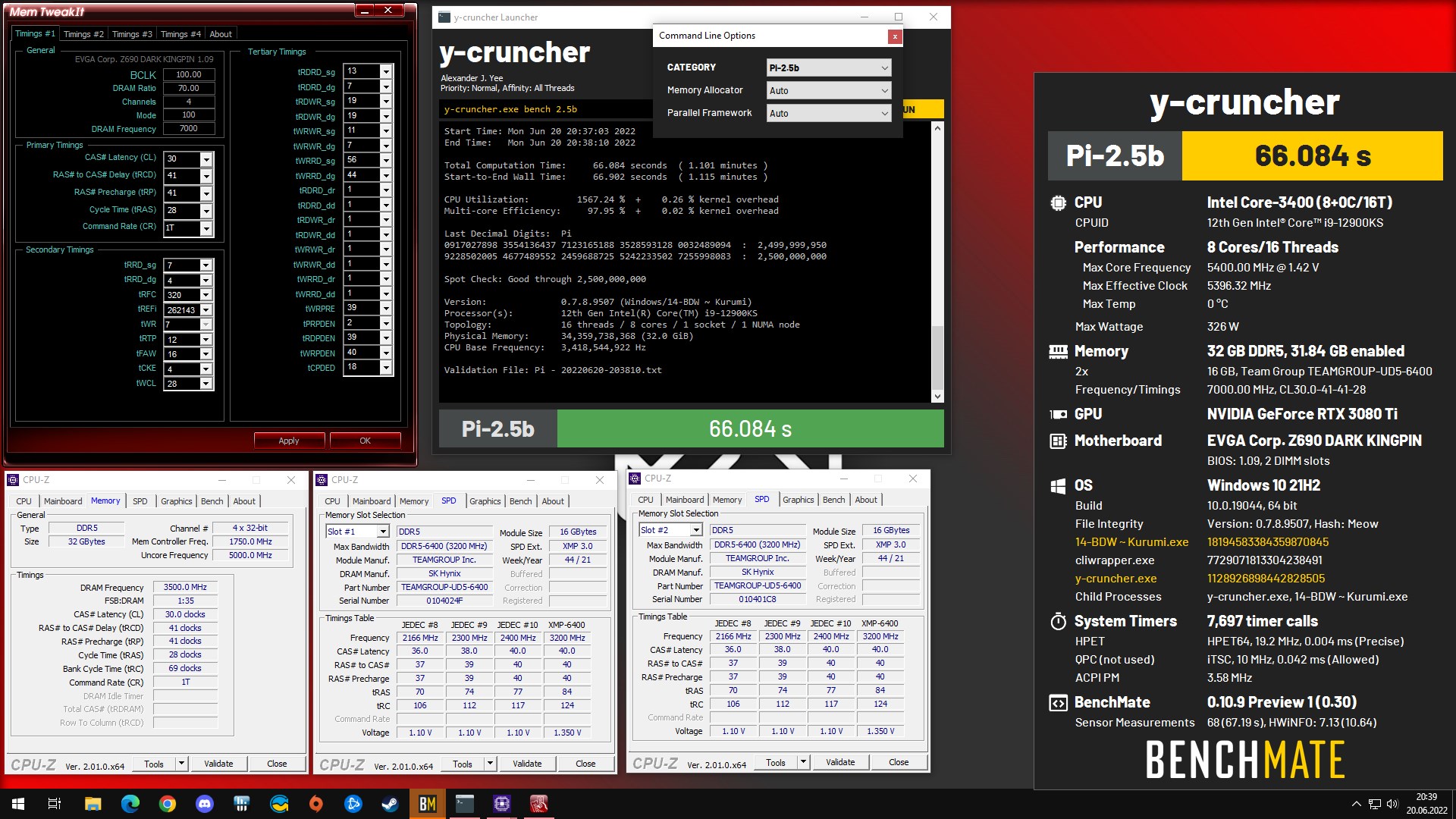
Task: Click the BCLK value field in Mem TweakIt
Action: (189, 74)
